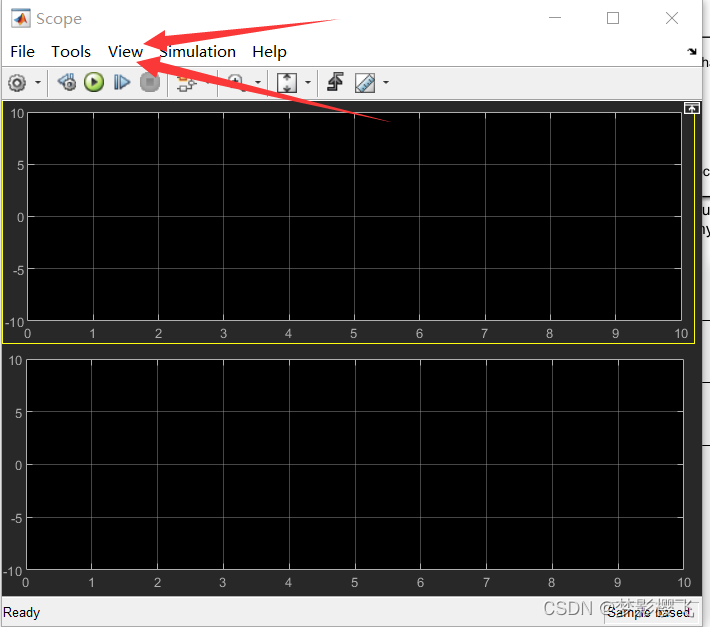Select the Zoom tool icon
The height and width of the screenshot is (627, 710).
[236, 82]
